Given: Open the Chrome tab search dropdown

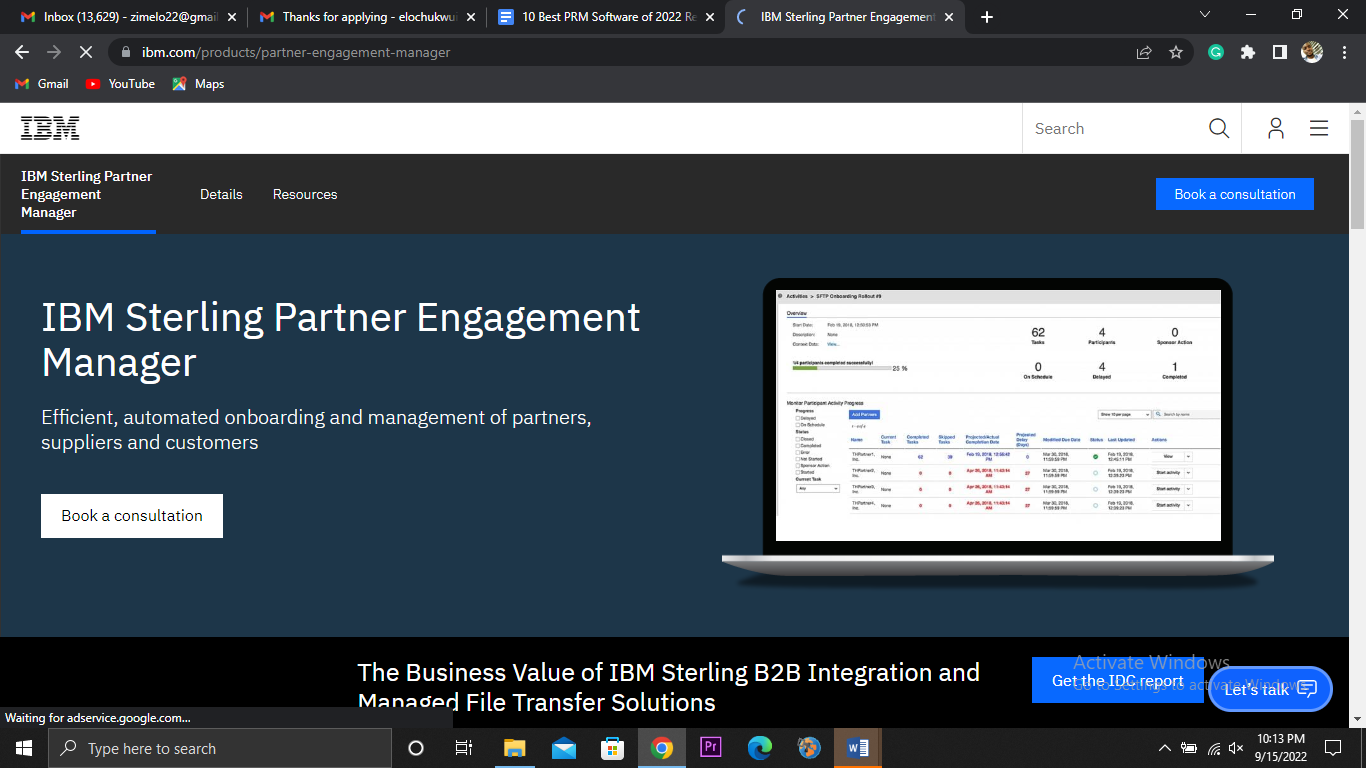Looking at the screenshot, I should [1204, 15].
